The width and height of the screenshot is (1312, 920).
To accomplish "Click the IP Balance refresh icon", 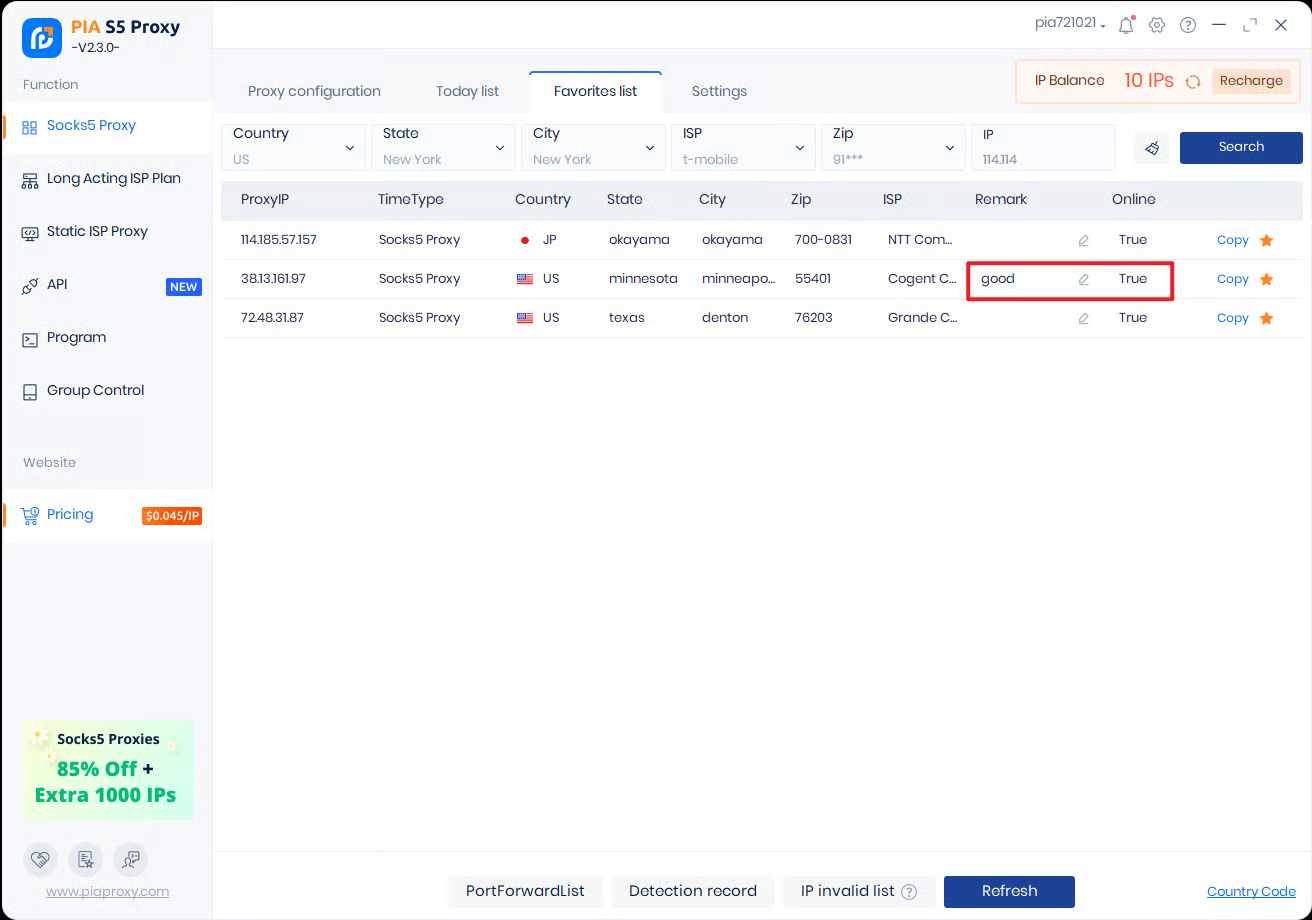I will click(1193, 82).
